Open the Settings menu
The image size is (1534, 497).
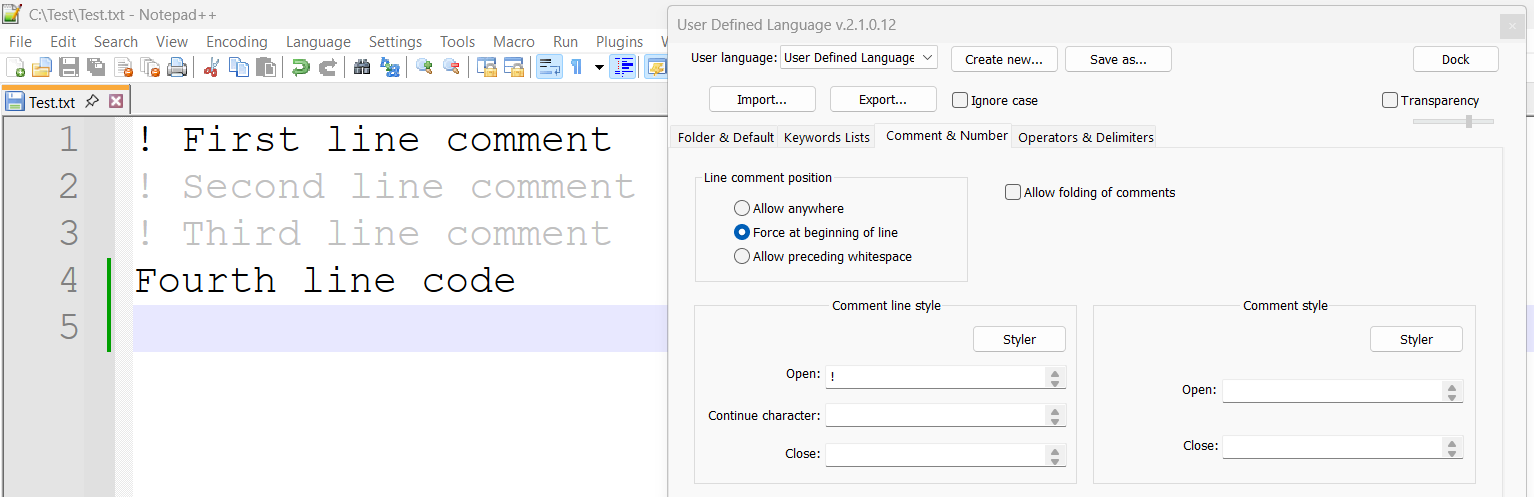(x=395, y=41)
